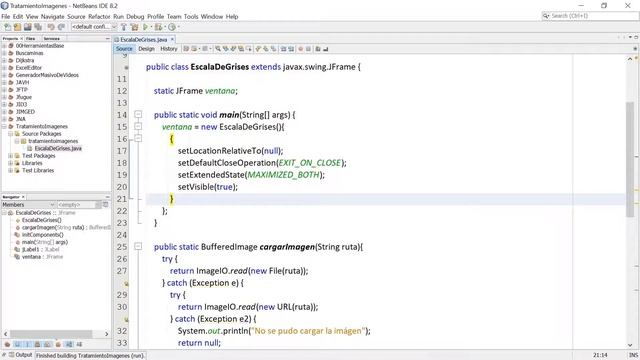Collapse the Source Packages node
The image size is (640, 360).
pos(11,134)
